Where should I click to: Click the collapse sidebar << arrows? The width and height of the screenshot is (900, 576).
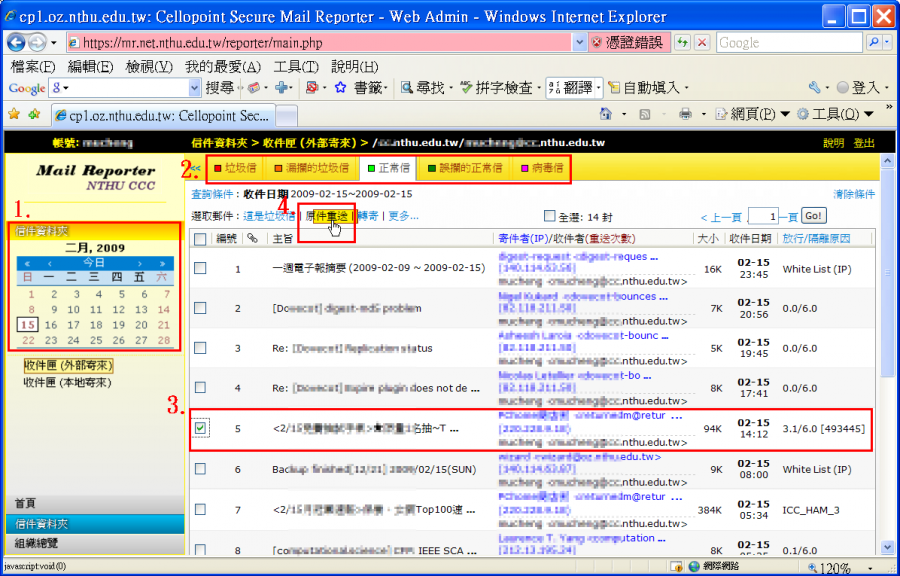pos(196,167)
